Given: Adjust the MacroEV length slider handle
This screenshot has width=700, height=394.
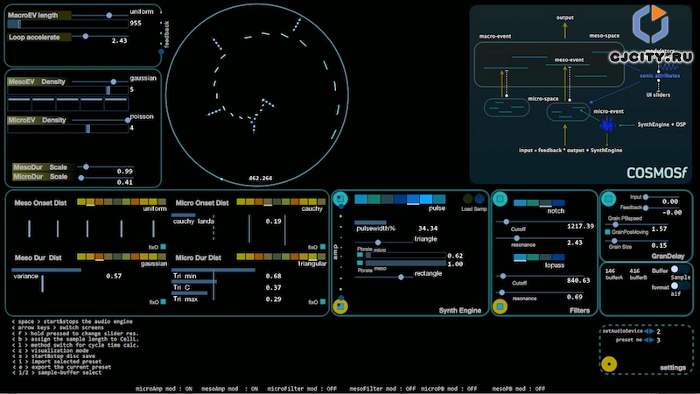Looking at the screenshot, I should tap(109, 15).
